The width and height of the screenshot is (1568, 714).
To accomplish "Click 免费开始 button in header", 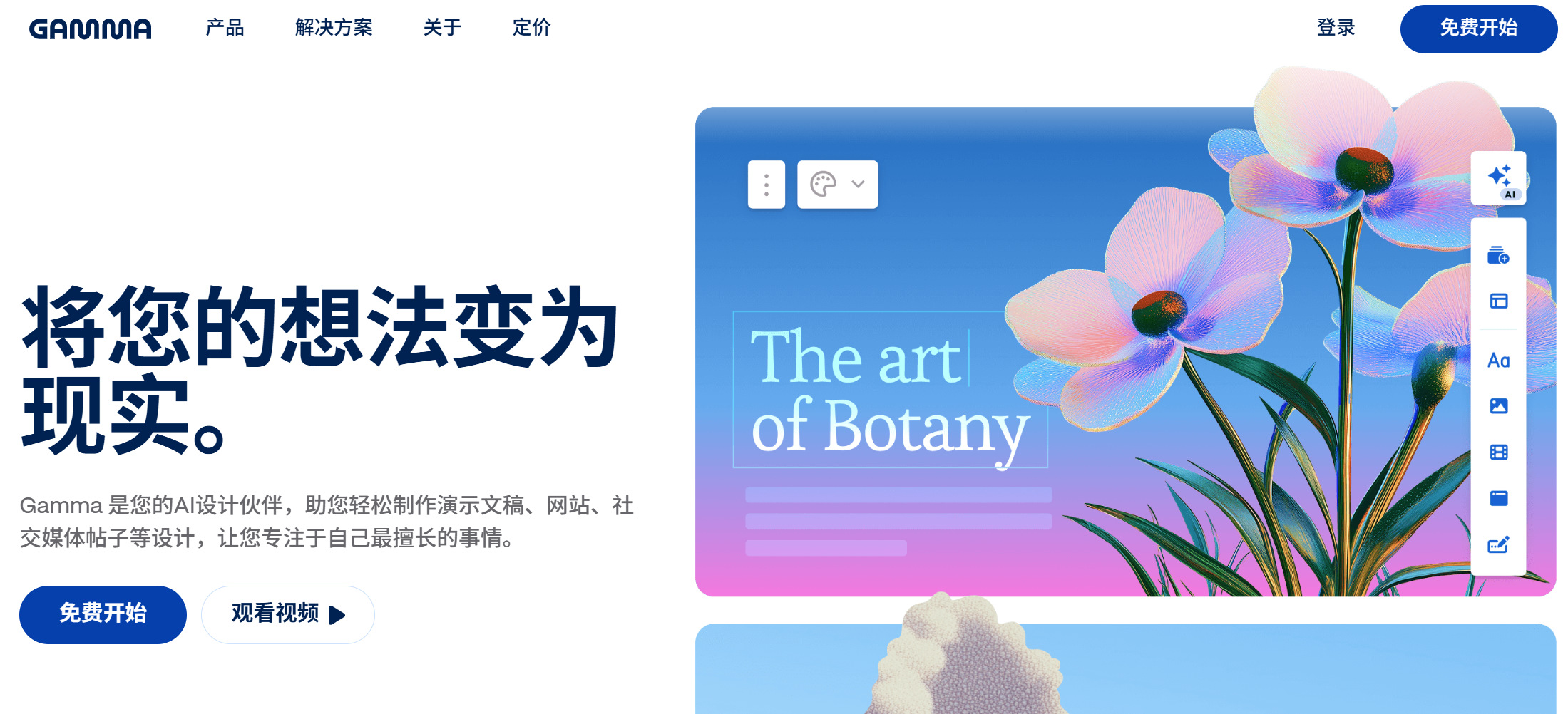I will coord(1478,29).
